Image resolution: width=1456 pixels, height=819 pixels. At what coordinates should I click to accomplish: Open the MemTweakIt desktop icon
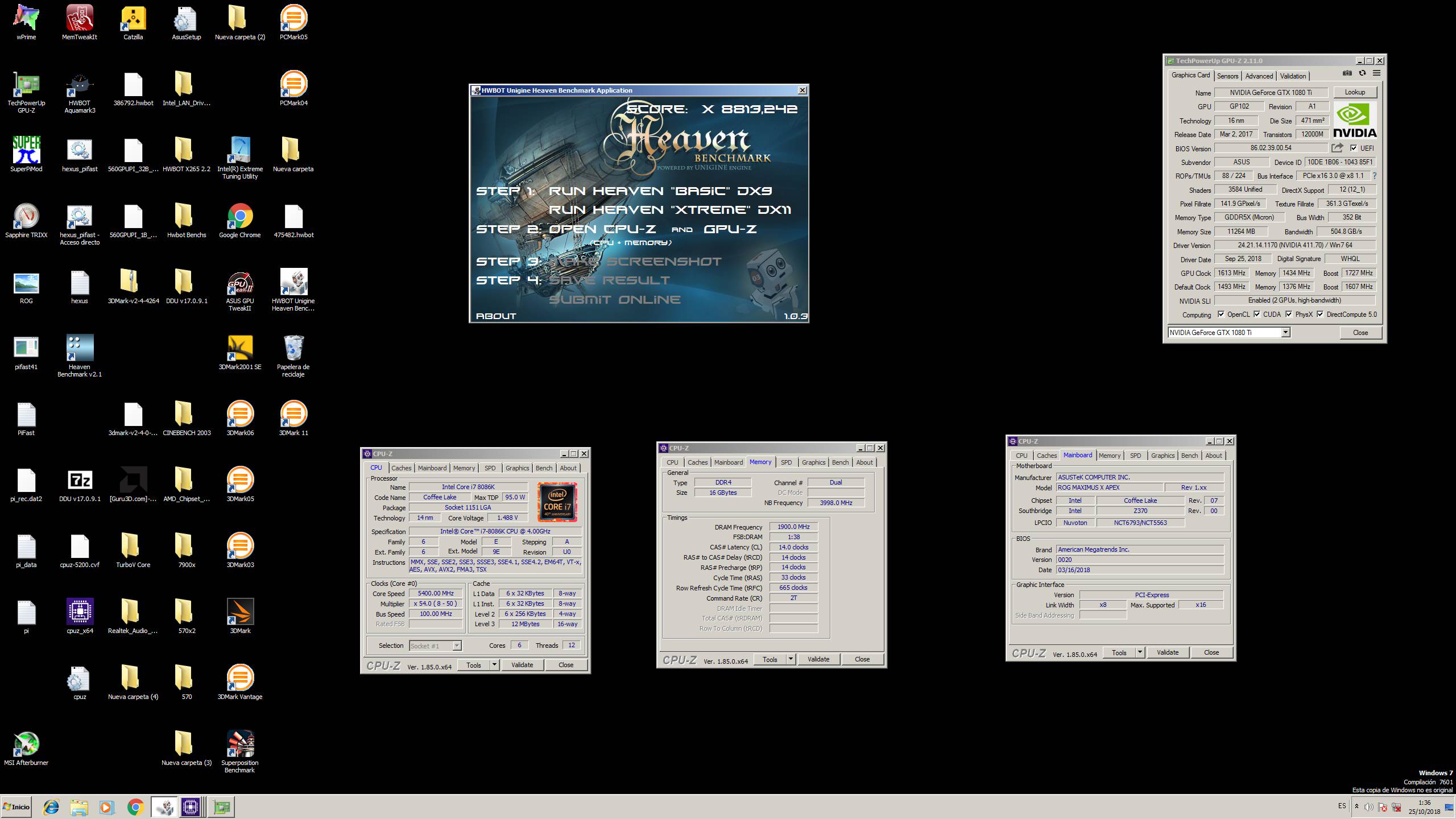pyautogui.click(x=80, y=23)
